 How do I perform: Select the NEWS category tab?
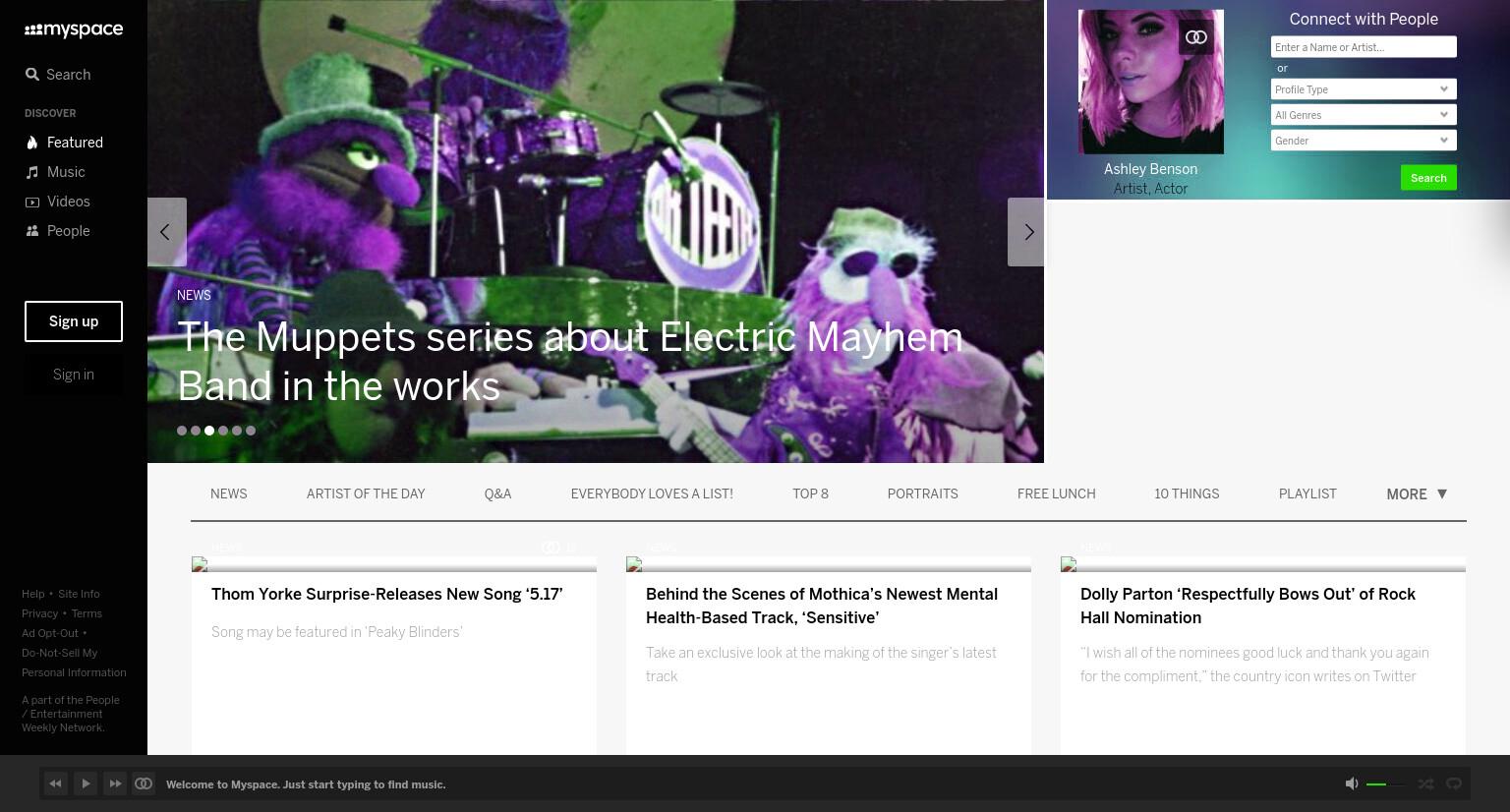[229, 494]
